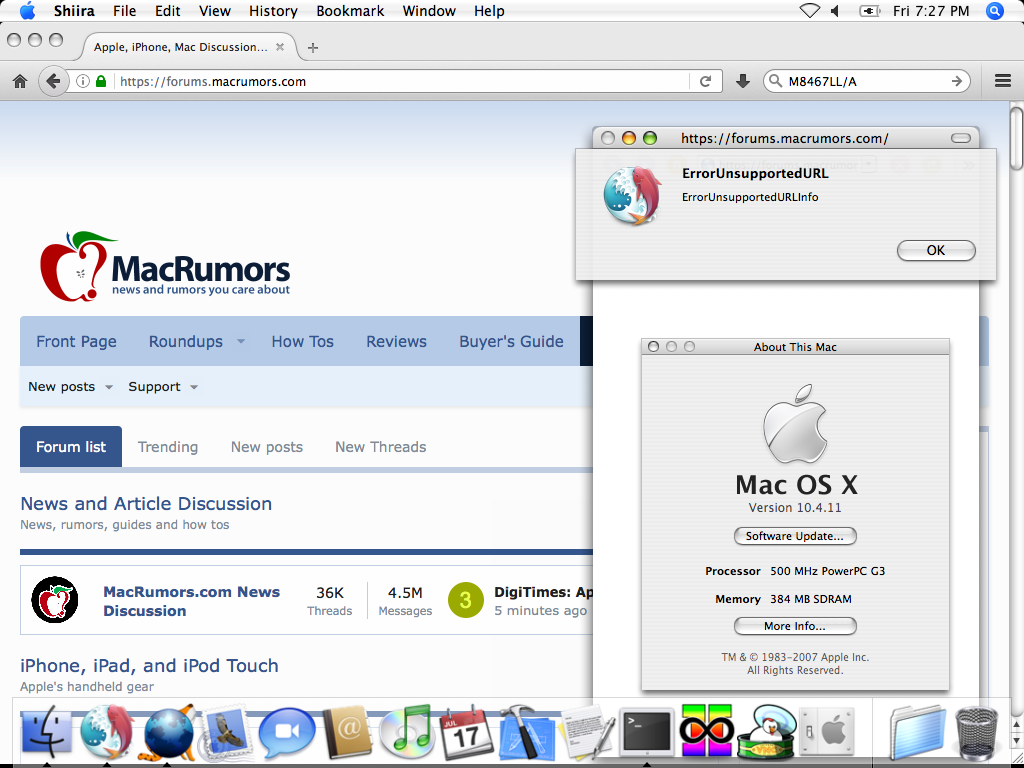Open MacRumors.com News Discussion forum
Screen dimensions: 1024x768
click(191, 601)
